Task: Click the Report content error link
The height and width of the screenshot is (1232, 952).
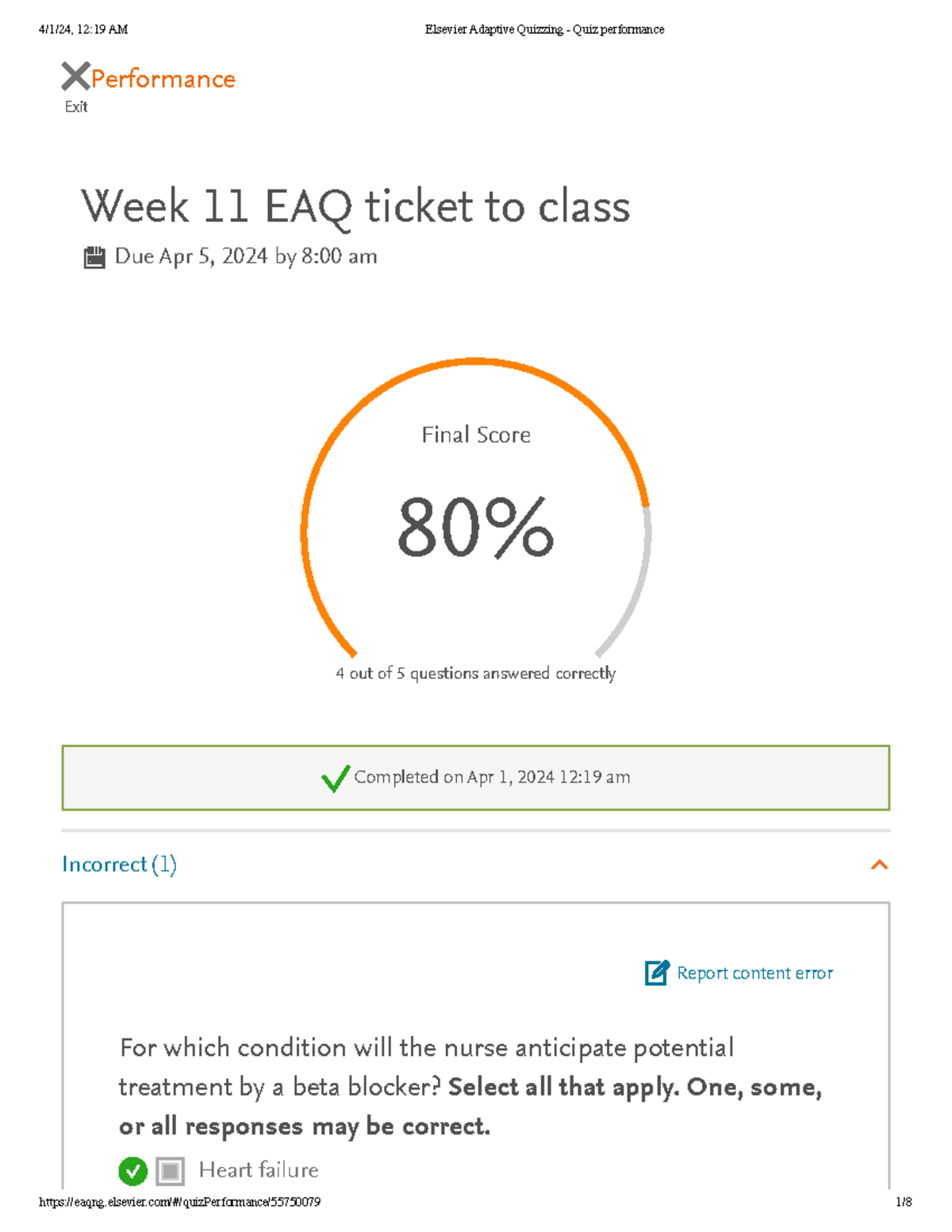Action: coord(754,973)
